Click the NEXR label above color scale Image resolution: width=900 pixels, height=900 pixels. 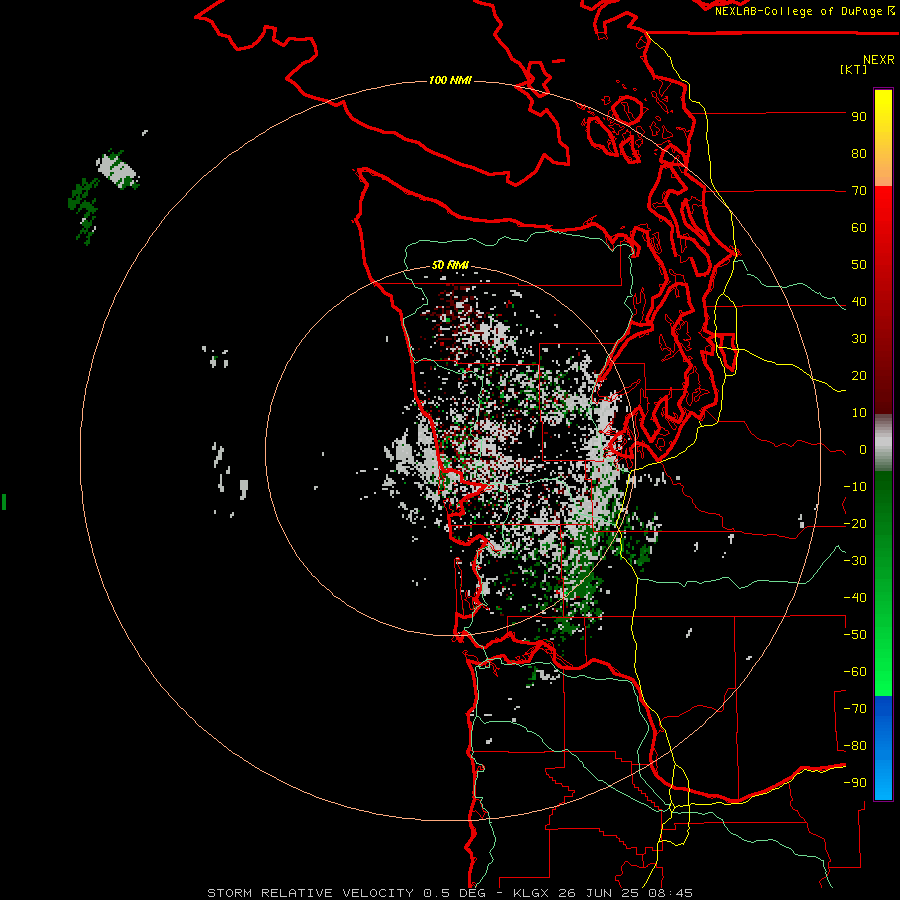879,60
